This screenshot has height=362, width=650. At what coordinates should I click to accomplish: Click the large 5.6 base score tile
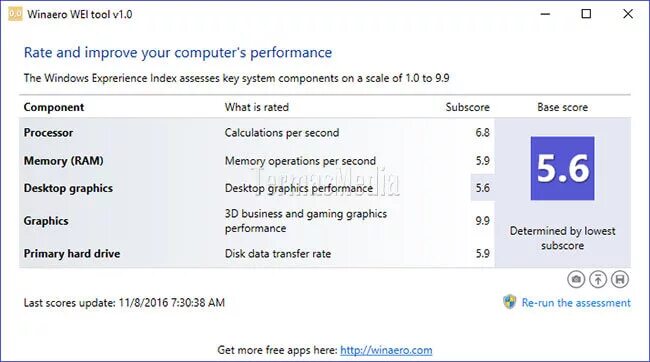click(x=563, y=168)
